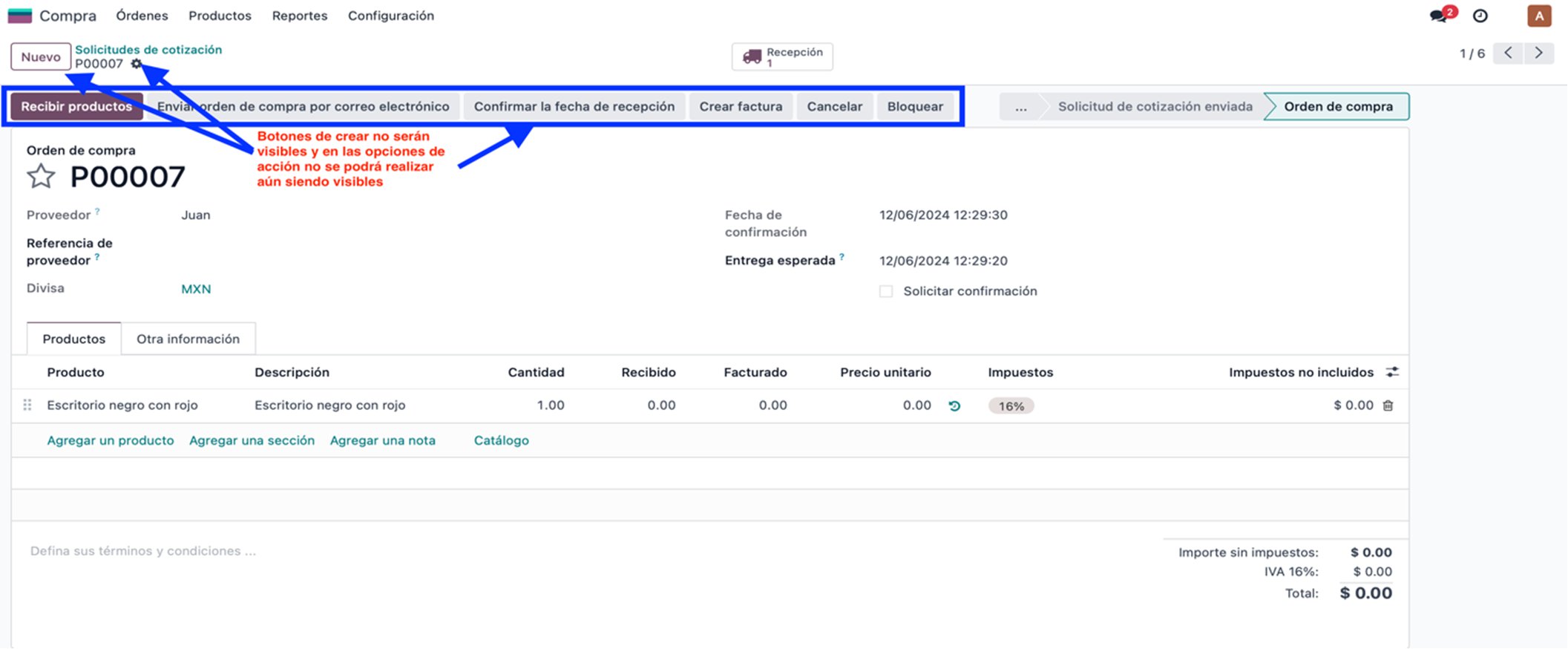Open the column options adjust icon
Viewport: 1568px width, 649px height.
[1393, 372]
